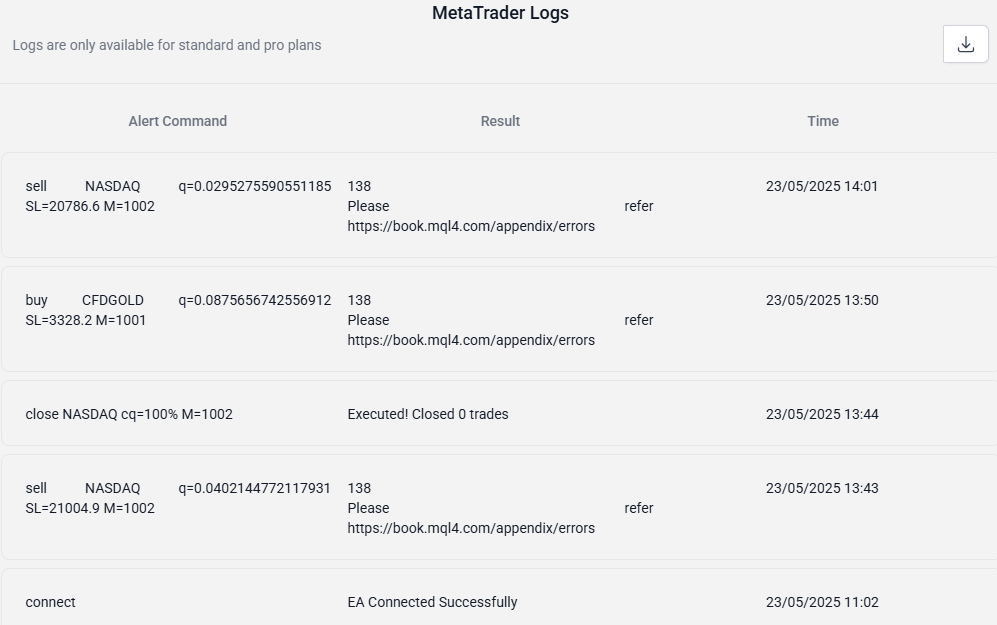Click the Time column header
The image size is (997, 625).
(823, 121)
